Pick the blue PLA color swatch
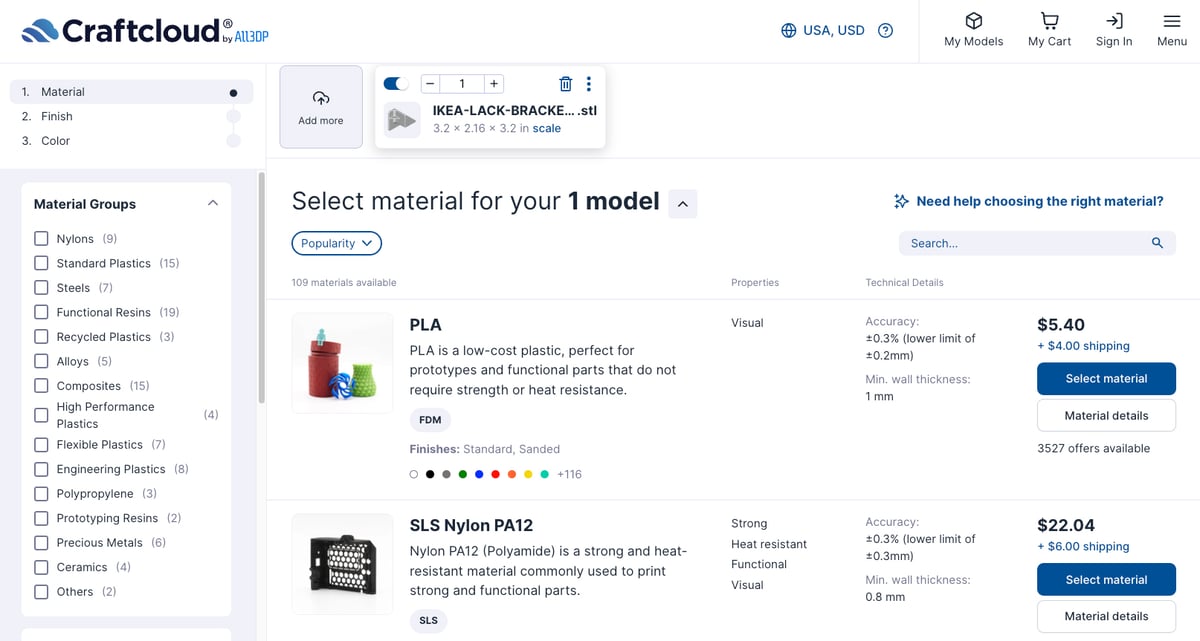Screen dimensions: 1200x641 [479, 474]
